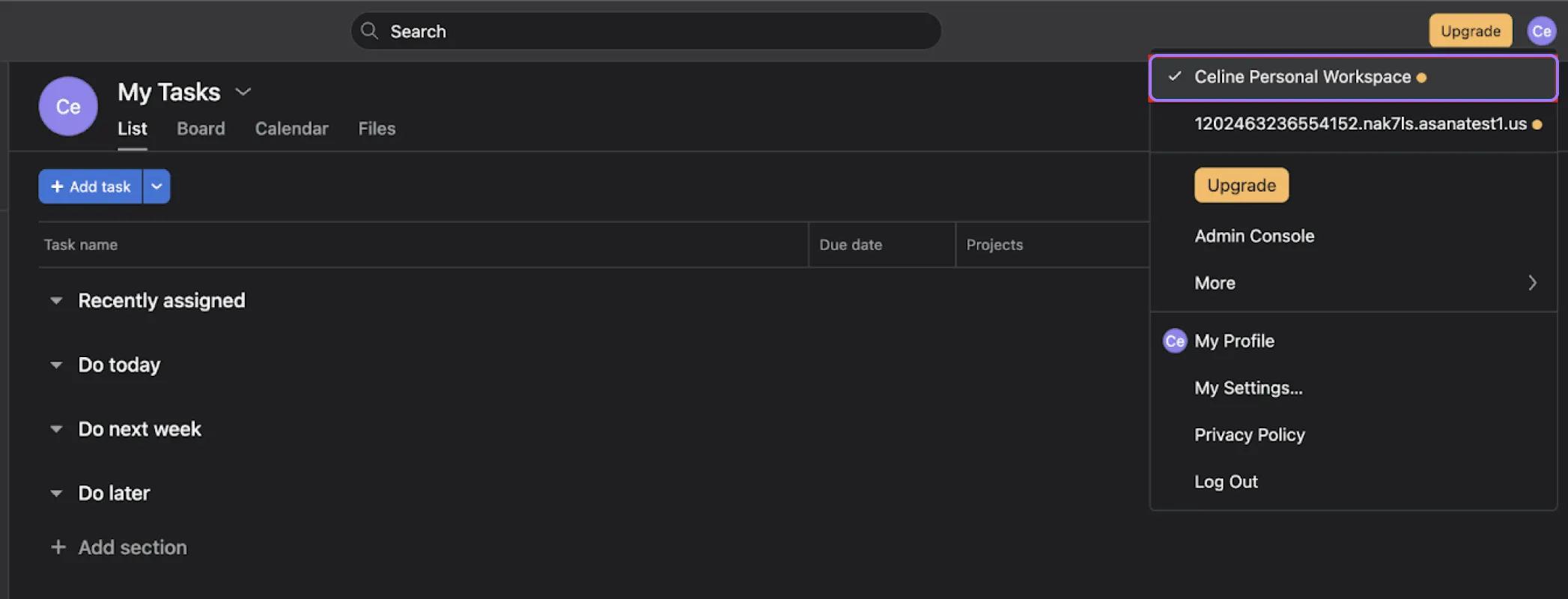Click the plus icon on Add section

coord(58,547)
